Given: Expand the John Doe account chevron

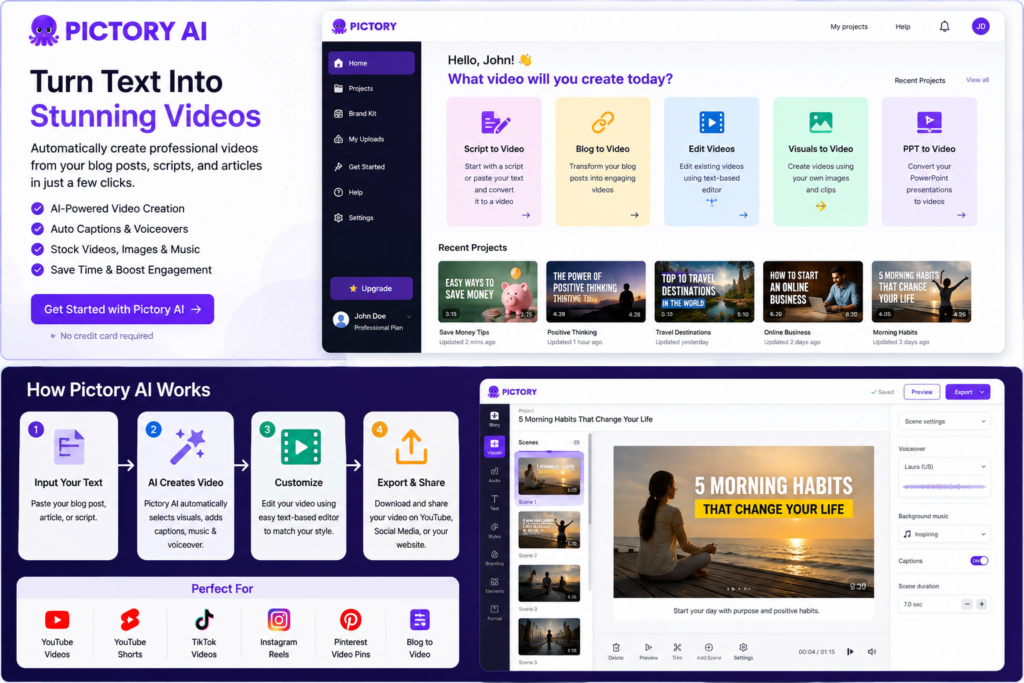Looking at the screenshot, I should [409, 317].
